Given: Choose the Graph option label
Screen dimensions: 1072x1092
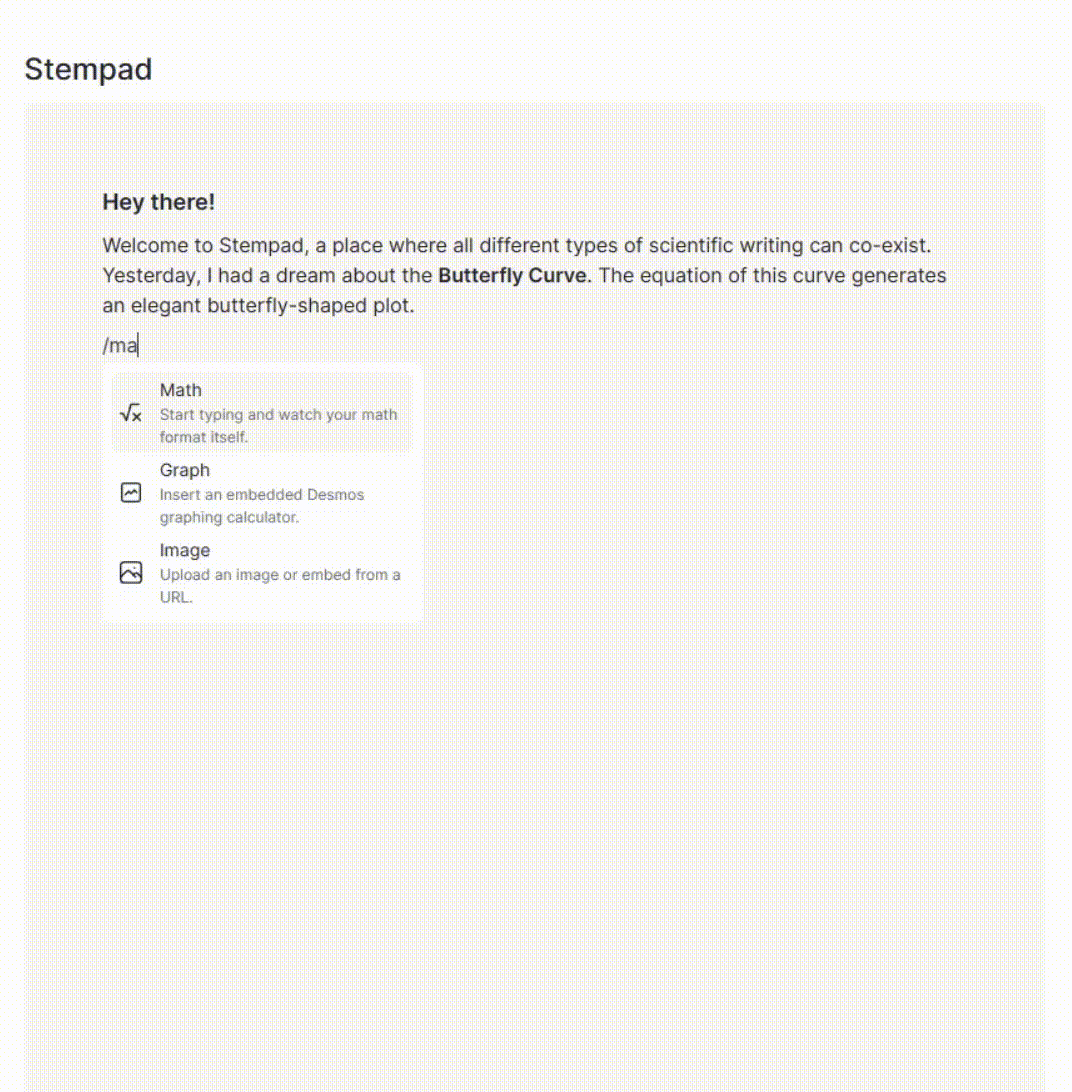Looking at the screenshot, I should (x=184, y=470).
